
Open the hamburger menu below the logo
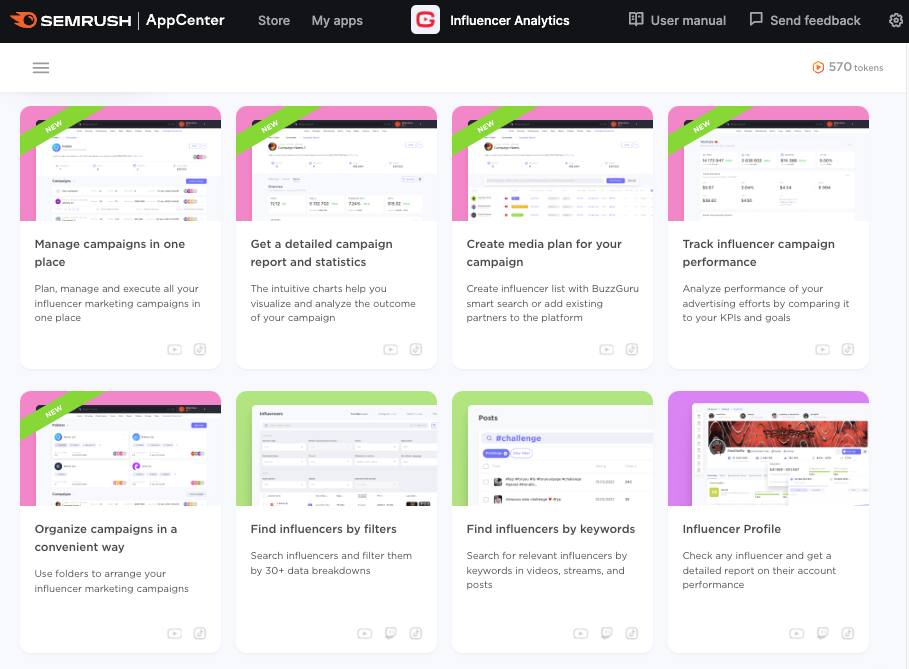pyautogui.click(x=41, y=68)
